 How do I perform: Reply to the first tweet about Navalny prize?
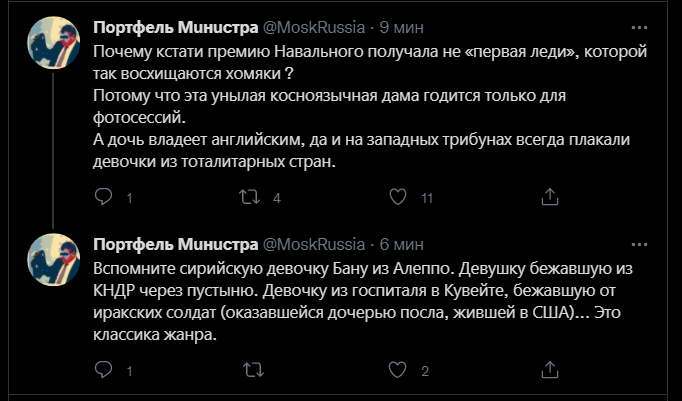point(104,197)
